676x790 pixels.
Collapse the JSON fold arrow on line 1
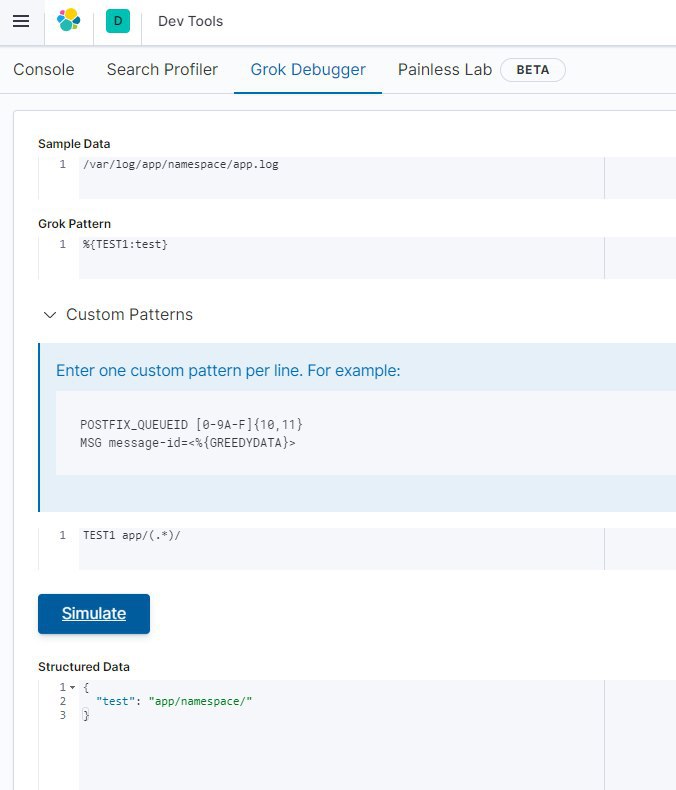(x=73, y=687)
